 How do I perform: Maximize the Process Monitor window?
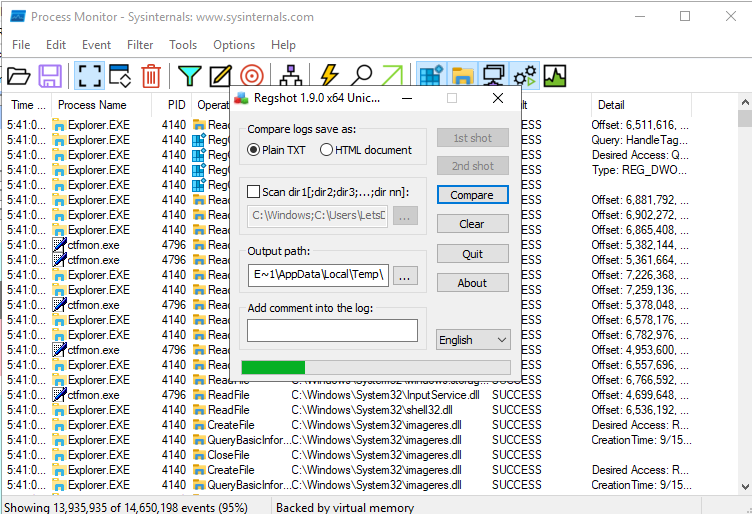pyautogui.click(x=685, y=16)
